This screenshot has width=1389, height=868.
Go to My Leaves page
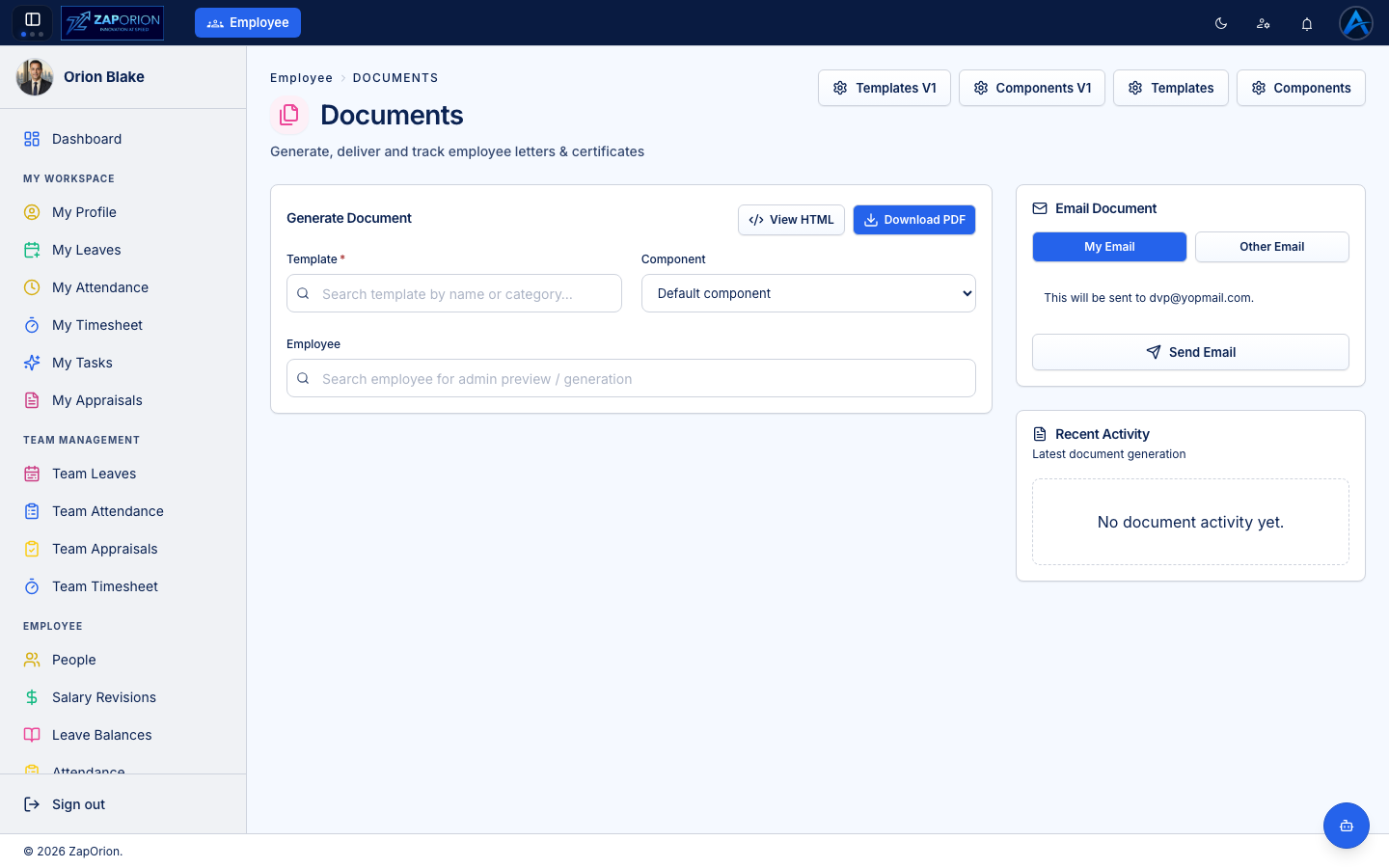[123, 250]
